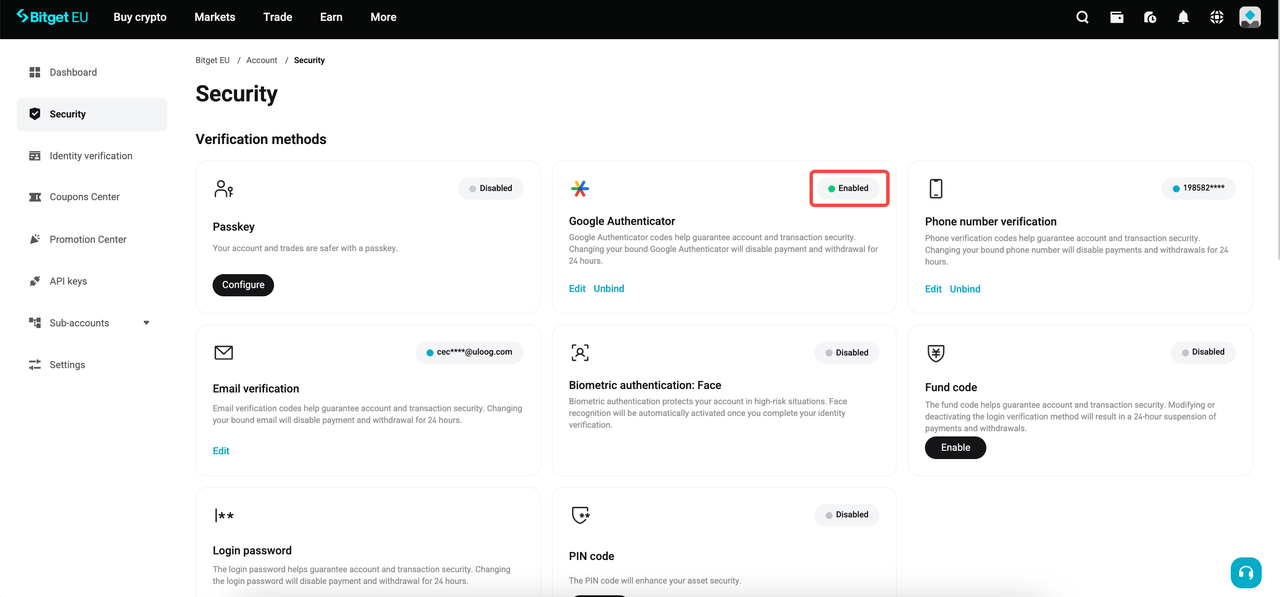Open the profile avatar menu
The width and height of the screenshot is (1280, 597).
pyautogui.click(x=1250, y=17)
